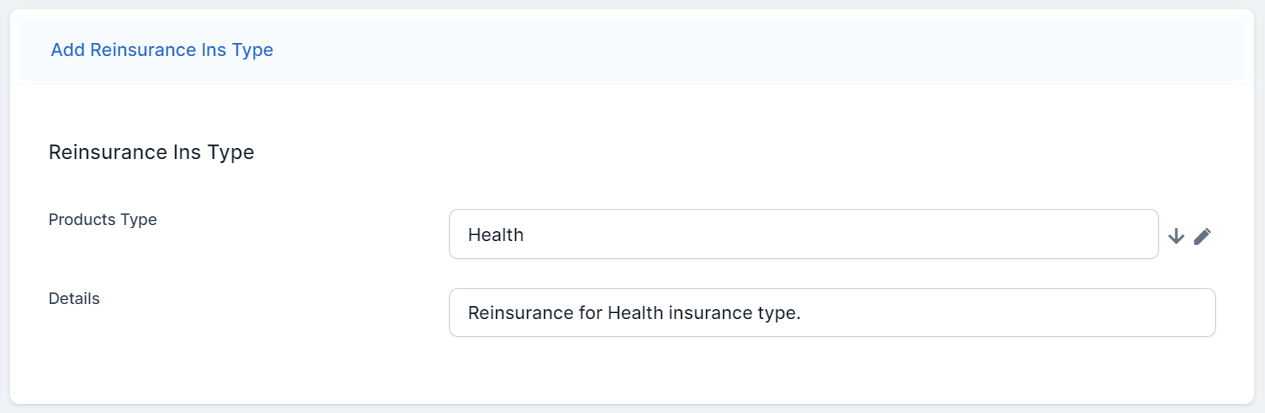Edit the Products Type using the pencil icon
Screen dimensions: 1265x413
(1202, 236)
